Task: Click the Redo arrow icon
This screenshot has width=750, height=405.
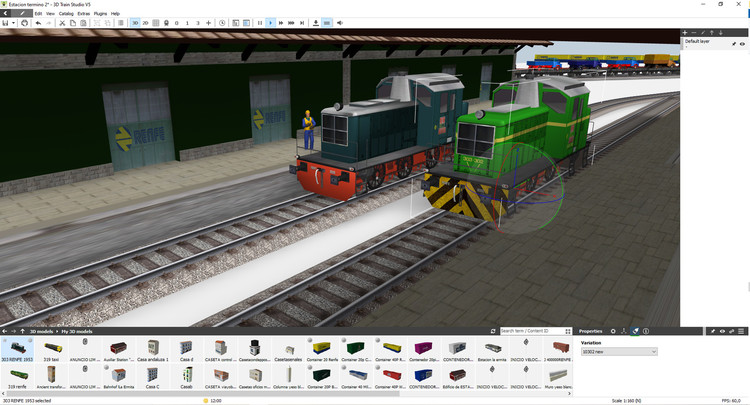Action: coord(48,22)
